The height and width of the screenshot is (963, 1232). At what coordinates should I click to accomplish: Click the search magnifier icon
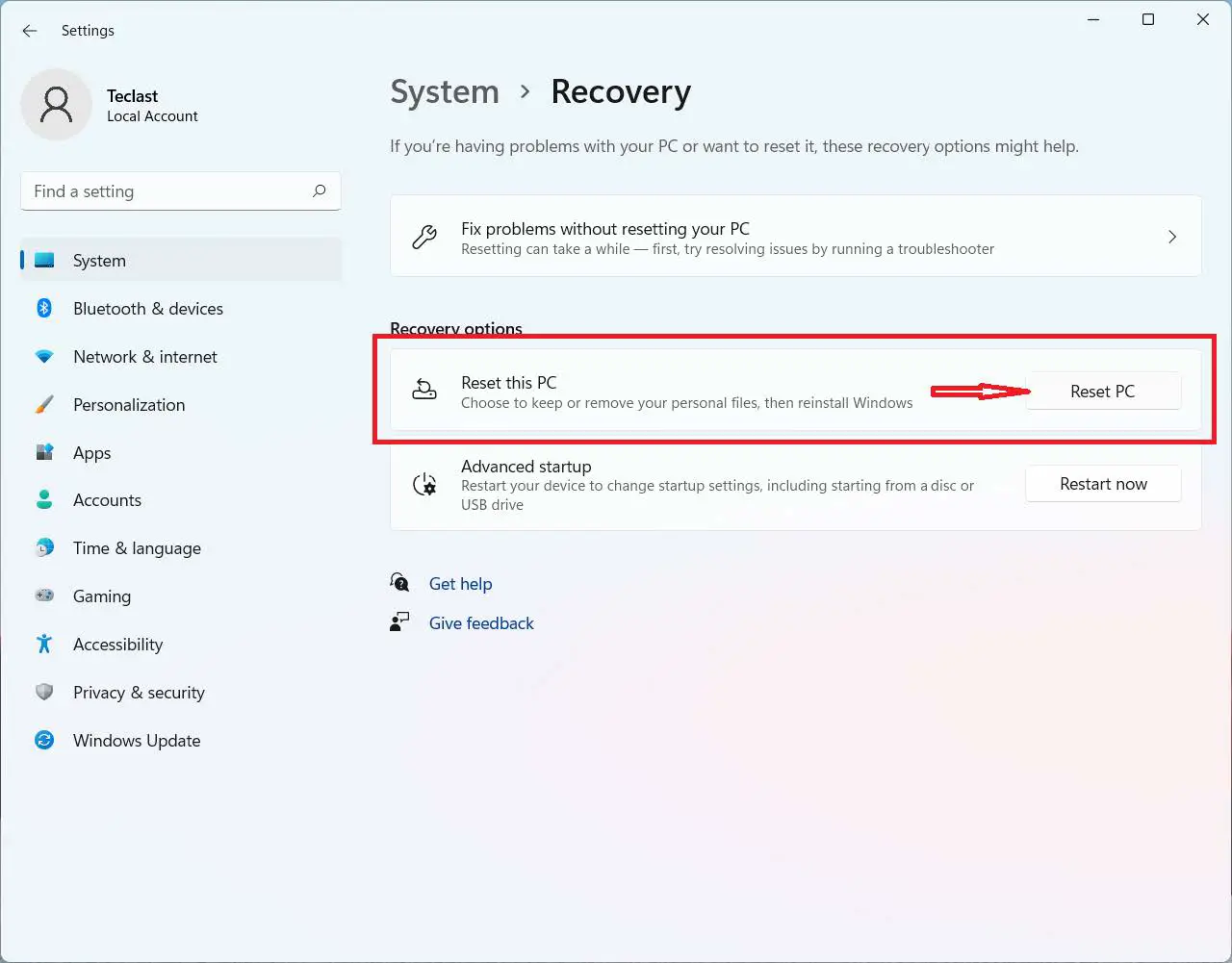(320, 190)
